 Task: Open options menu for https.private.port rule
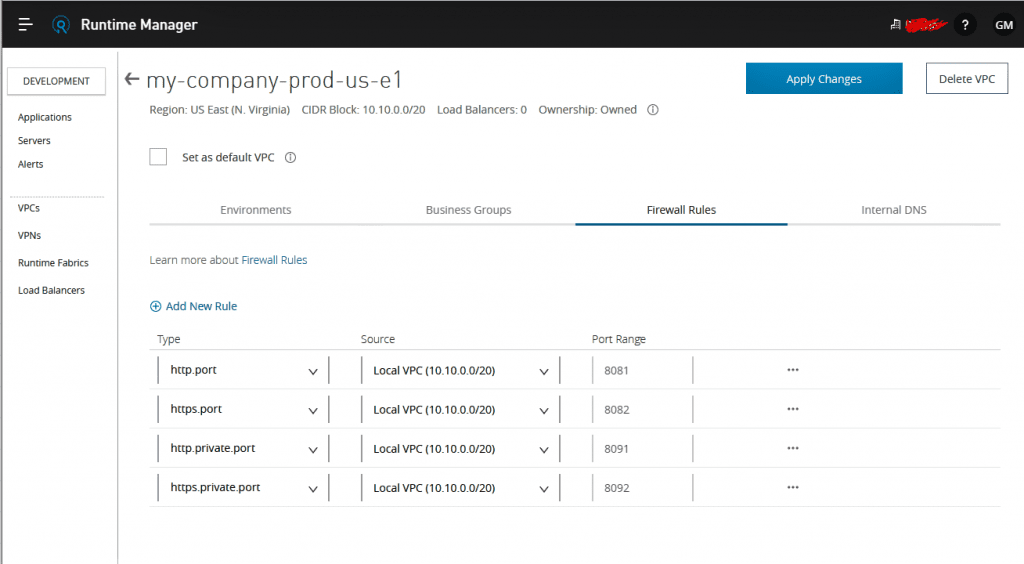793,487
